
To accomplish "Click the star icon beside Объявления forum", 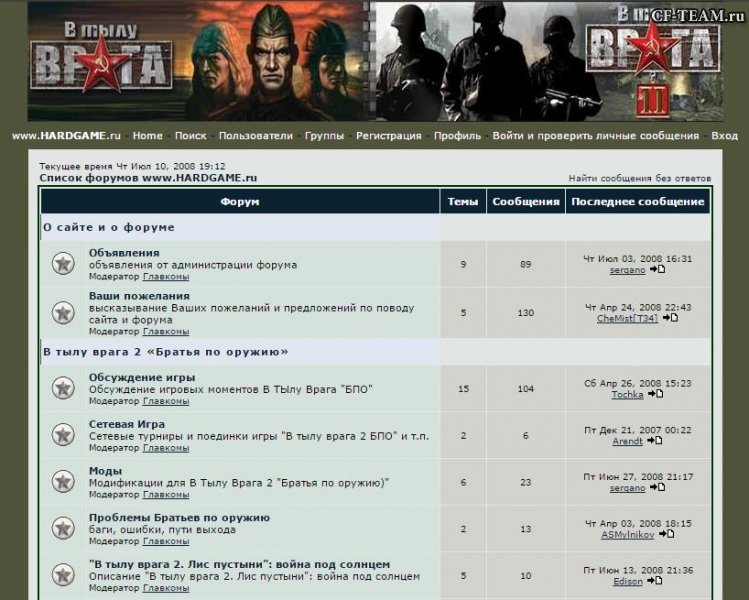I will (x=63, y=264).
